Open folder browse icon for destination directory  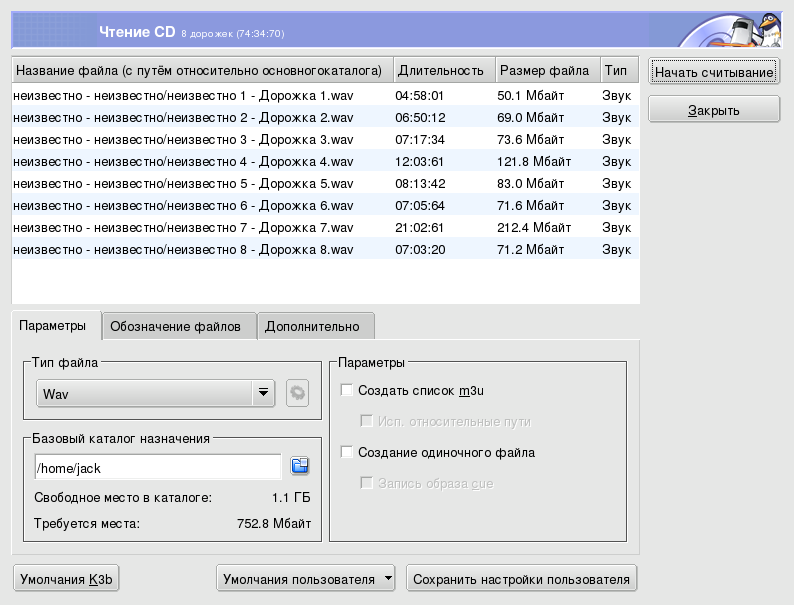[x=300, y=466]
